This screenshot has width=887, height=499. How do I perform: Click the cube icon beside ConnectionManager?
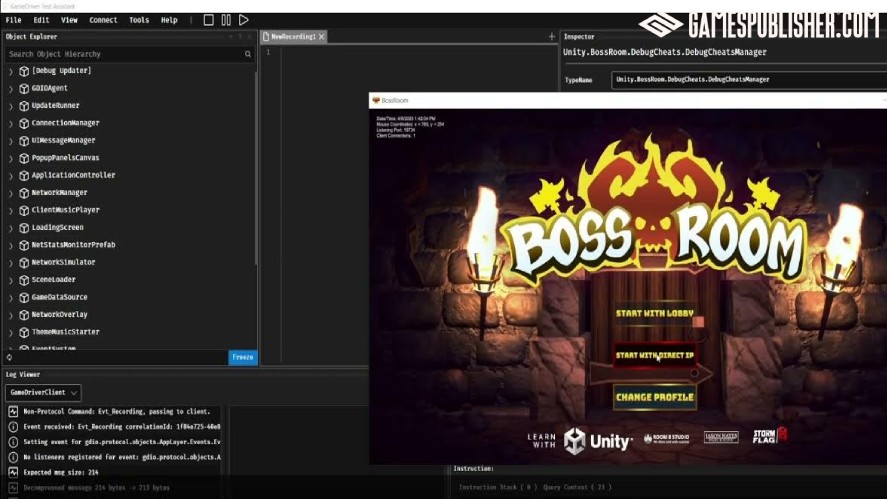[24, 123]
